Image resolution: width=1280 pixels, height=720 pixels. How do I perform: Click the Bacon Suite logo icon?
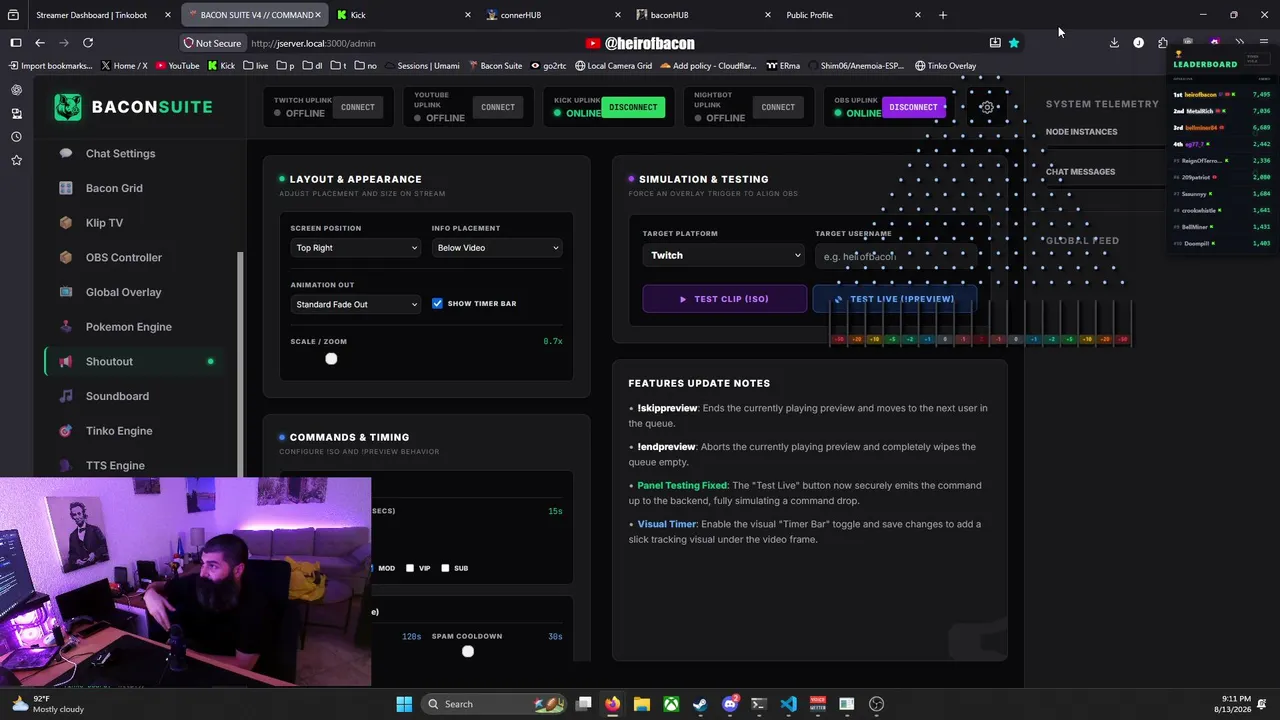68,107
